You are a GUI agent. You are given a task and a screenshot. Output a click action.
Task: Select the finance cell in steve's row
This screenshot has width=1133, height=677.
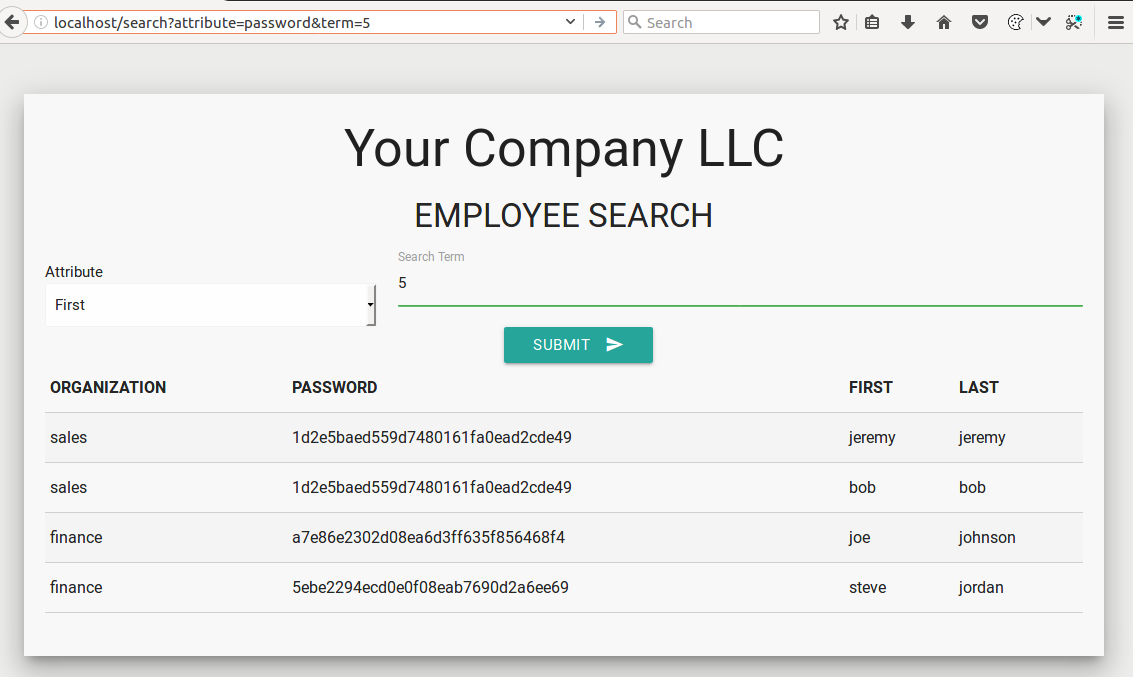click(x=76, y=587)
